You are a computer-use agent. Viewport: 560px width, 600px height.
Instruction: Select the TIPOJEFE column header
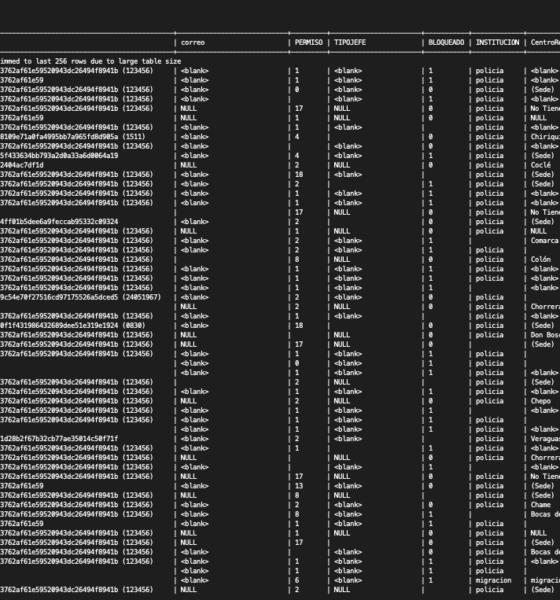[350, 42]
